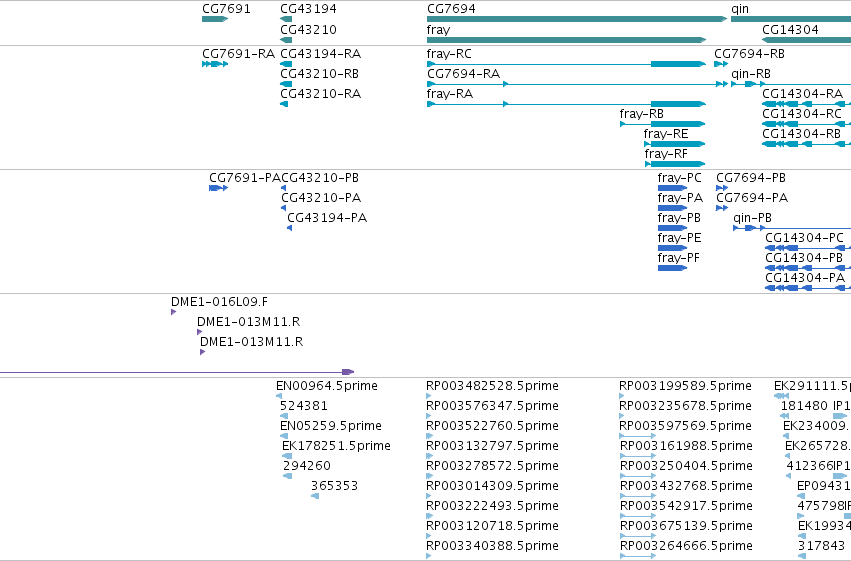Image resolution: width=851 pixels, height=561 pixels.
Task: Open the fray-PA protein label
Action: pos(680,198)
